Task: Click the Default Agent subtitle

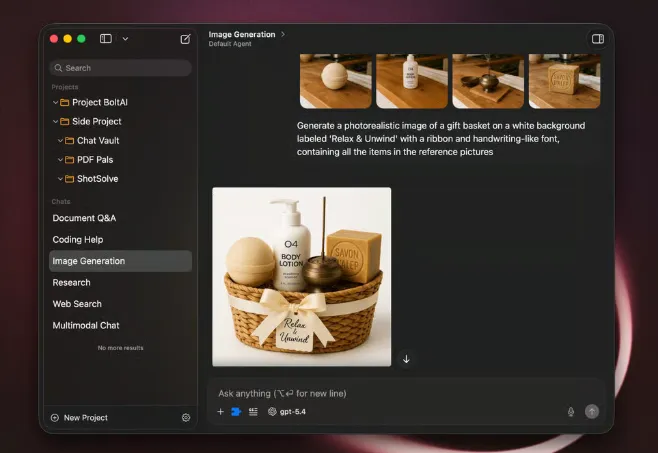Action: coord(230,44)
